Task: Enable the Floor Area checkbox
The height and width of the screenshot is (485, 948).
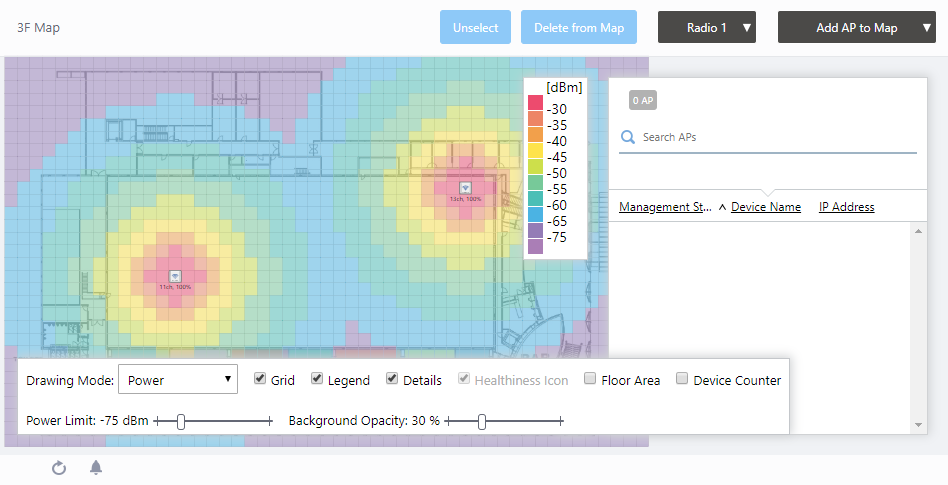Action: click(x=590, y=379)
